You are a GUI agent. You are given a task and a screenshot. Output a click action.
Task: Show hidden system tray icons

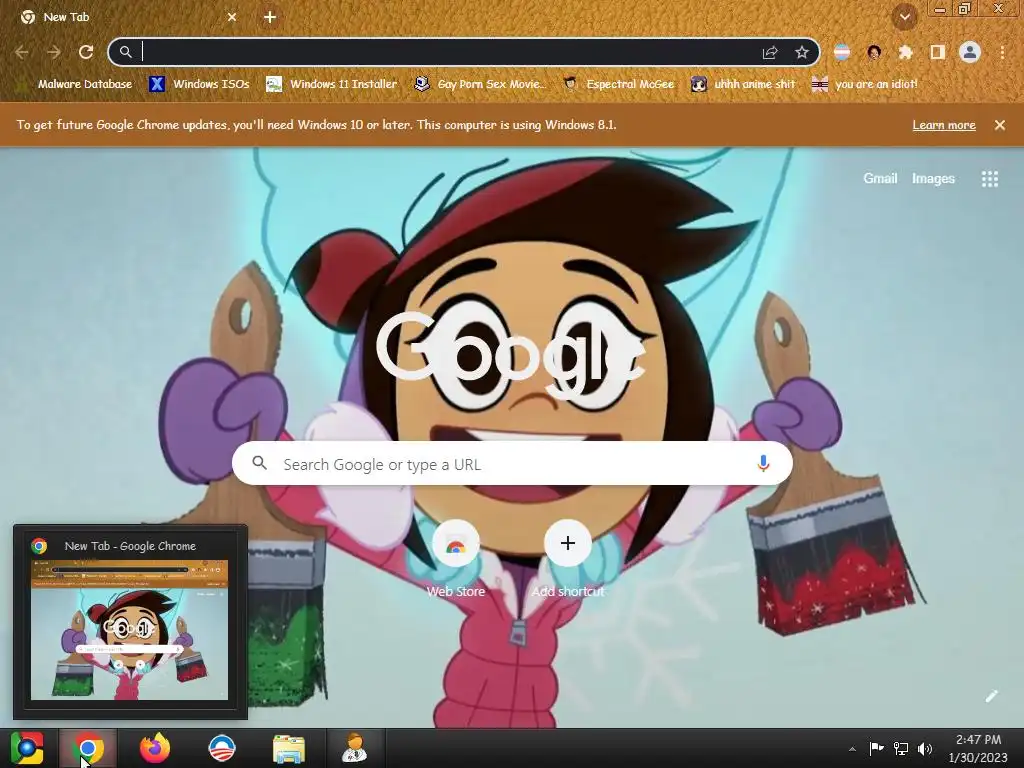coord(852,749)
